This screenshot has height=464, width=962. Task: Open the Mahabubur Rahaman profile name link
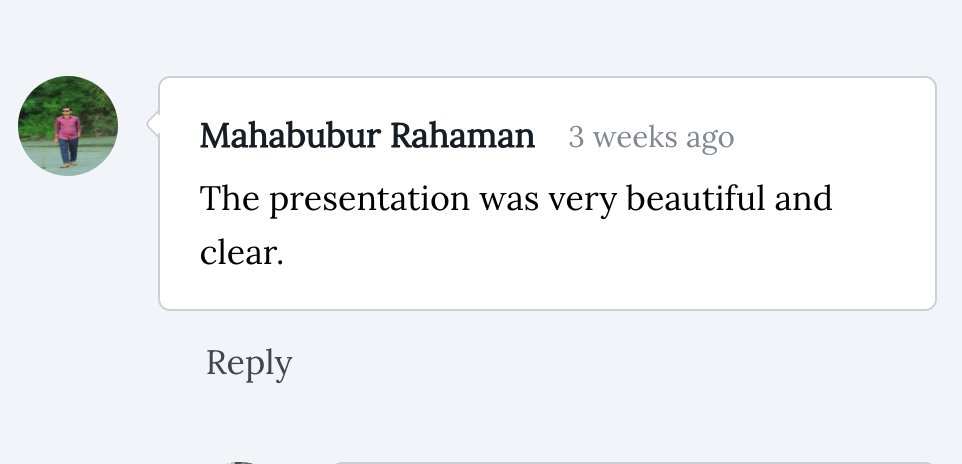(367, 136)
